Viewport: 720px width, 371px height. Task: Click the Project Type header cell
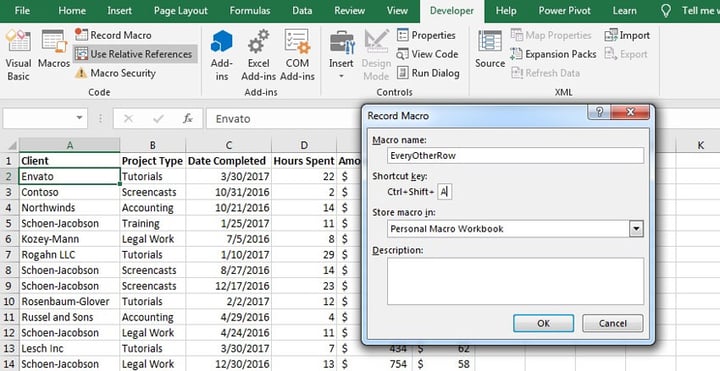[x=153, y=161]
